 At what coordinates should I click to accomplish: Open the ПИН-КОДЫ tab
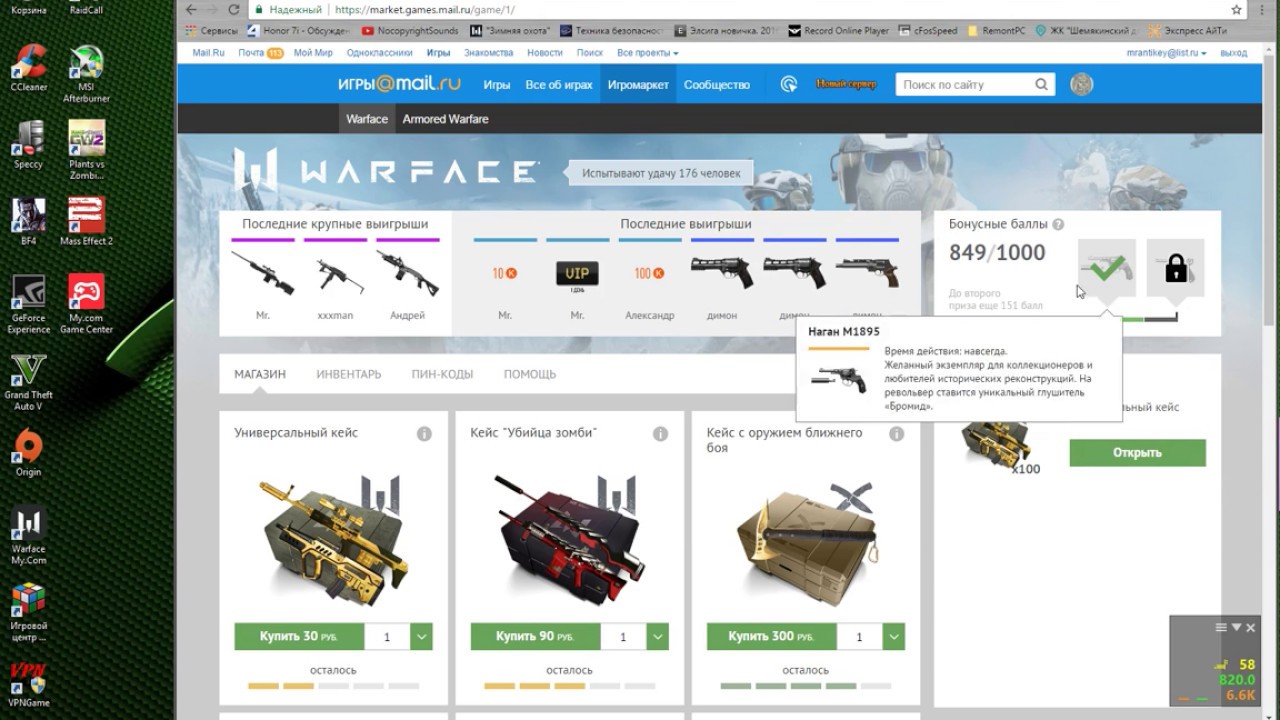[442, 374]
